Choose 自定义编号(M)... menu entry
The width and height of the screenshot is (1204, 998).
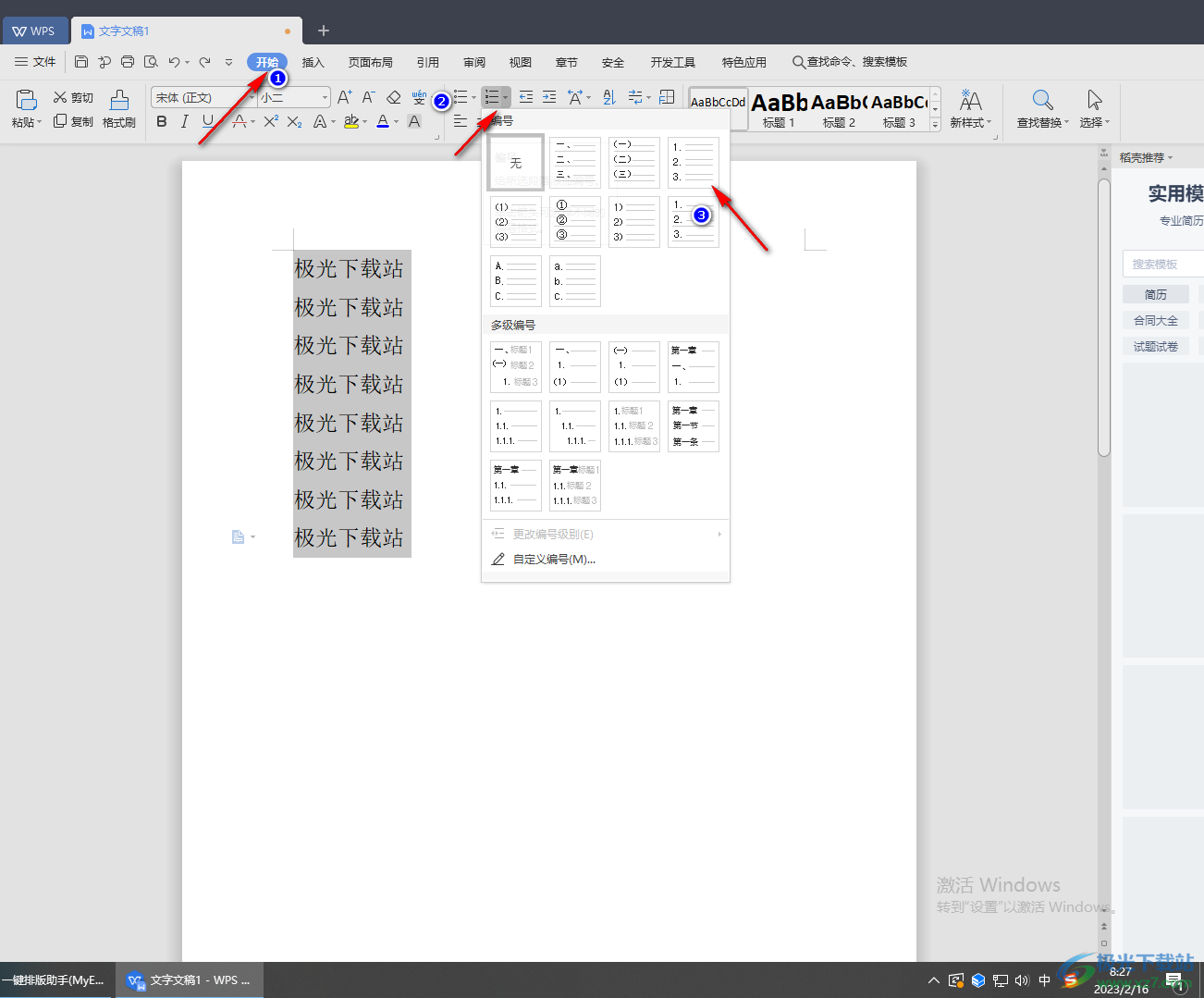point(606,559)
